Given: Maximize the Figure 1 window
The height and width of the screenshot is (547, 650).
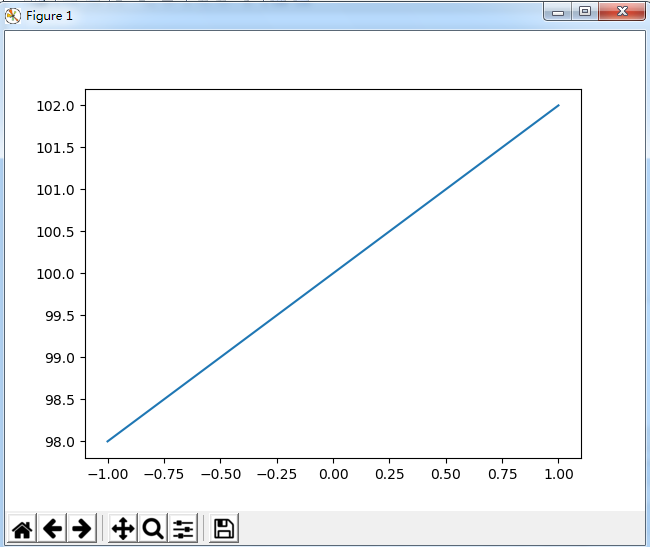Looking at the screenshot, I should [x=585, y=11].
